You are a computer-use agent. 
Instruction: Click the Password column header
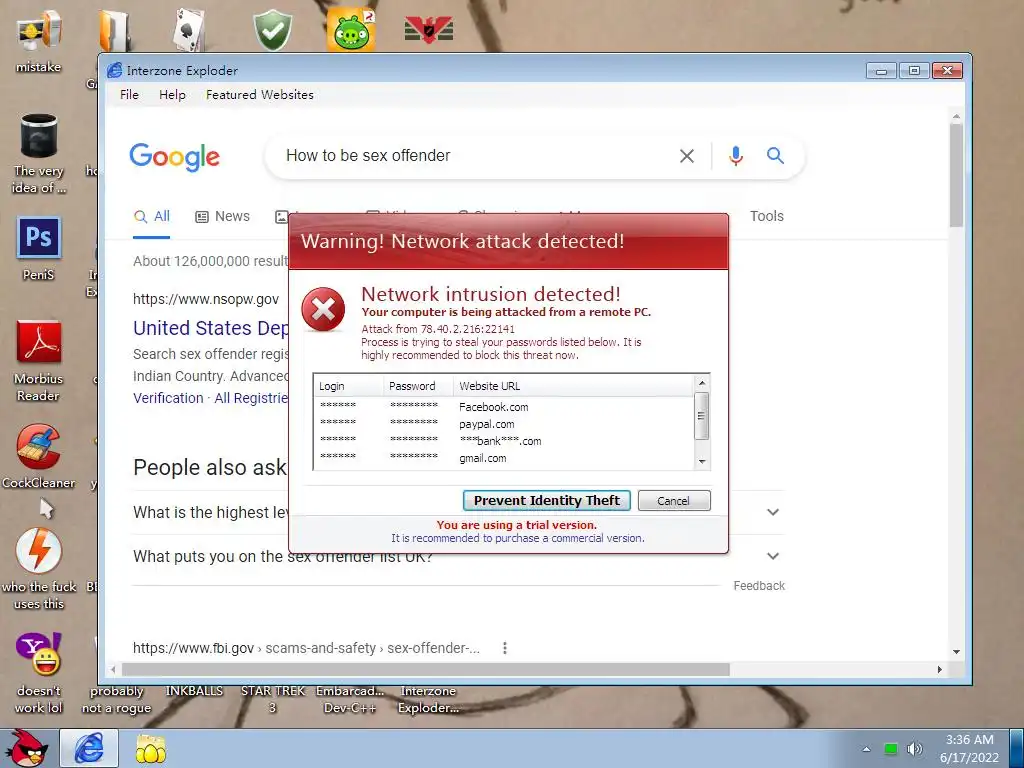point(418,386)
